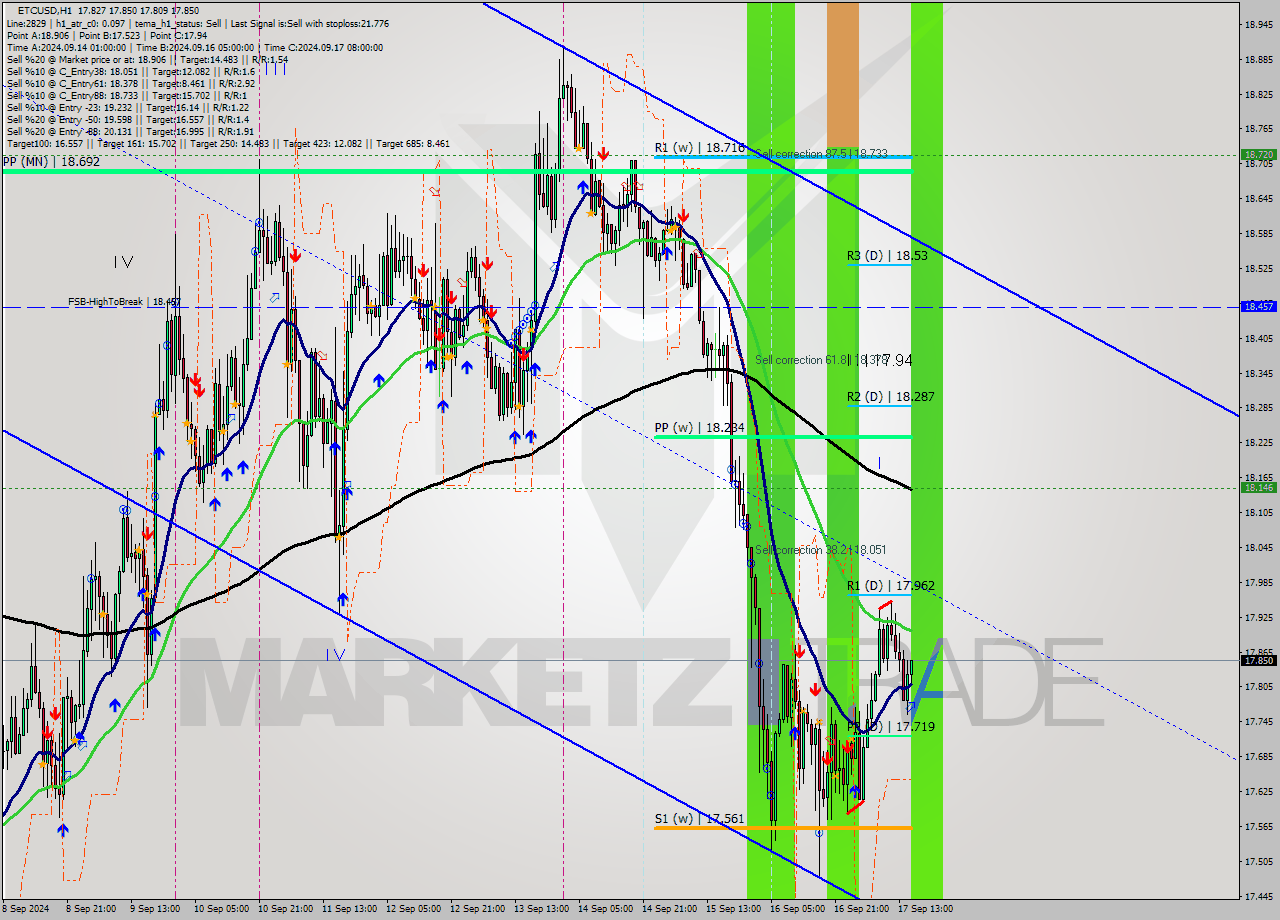1280x920 pixels.
Task: Click '16 Sep 21:00' on time axis
Action: 861,909
